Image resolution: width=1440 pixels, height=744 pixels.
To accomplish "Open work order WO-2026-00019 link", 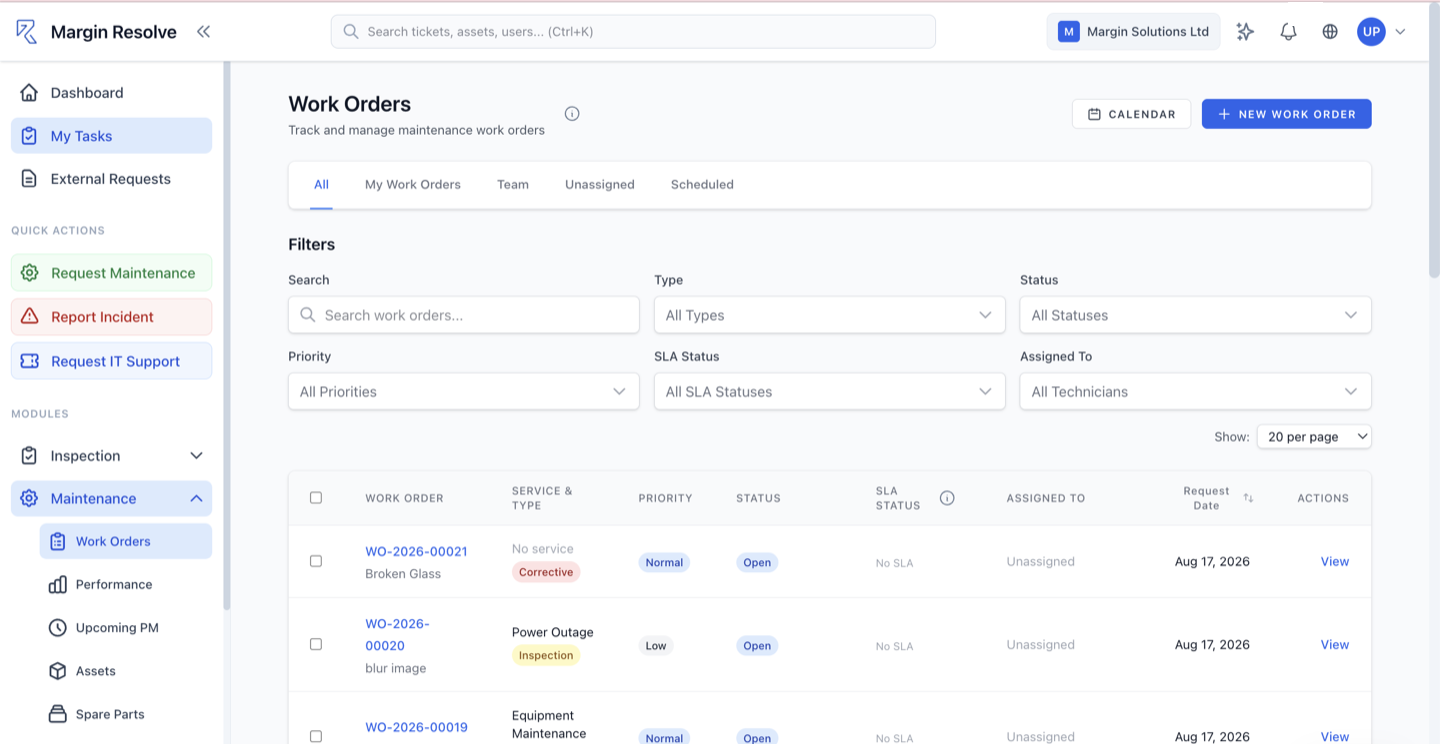I will pyautogui.click(x=416, y=727).
